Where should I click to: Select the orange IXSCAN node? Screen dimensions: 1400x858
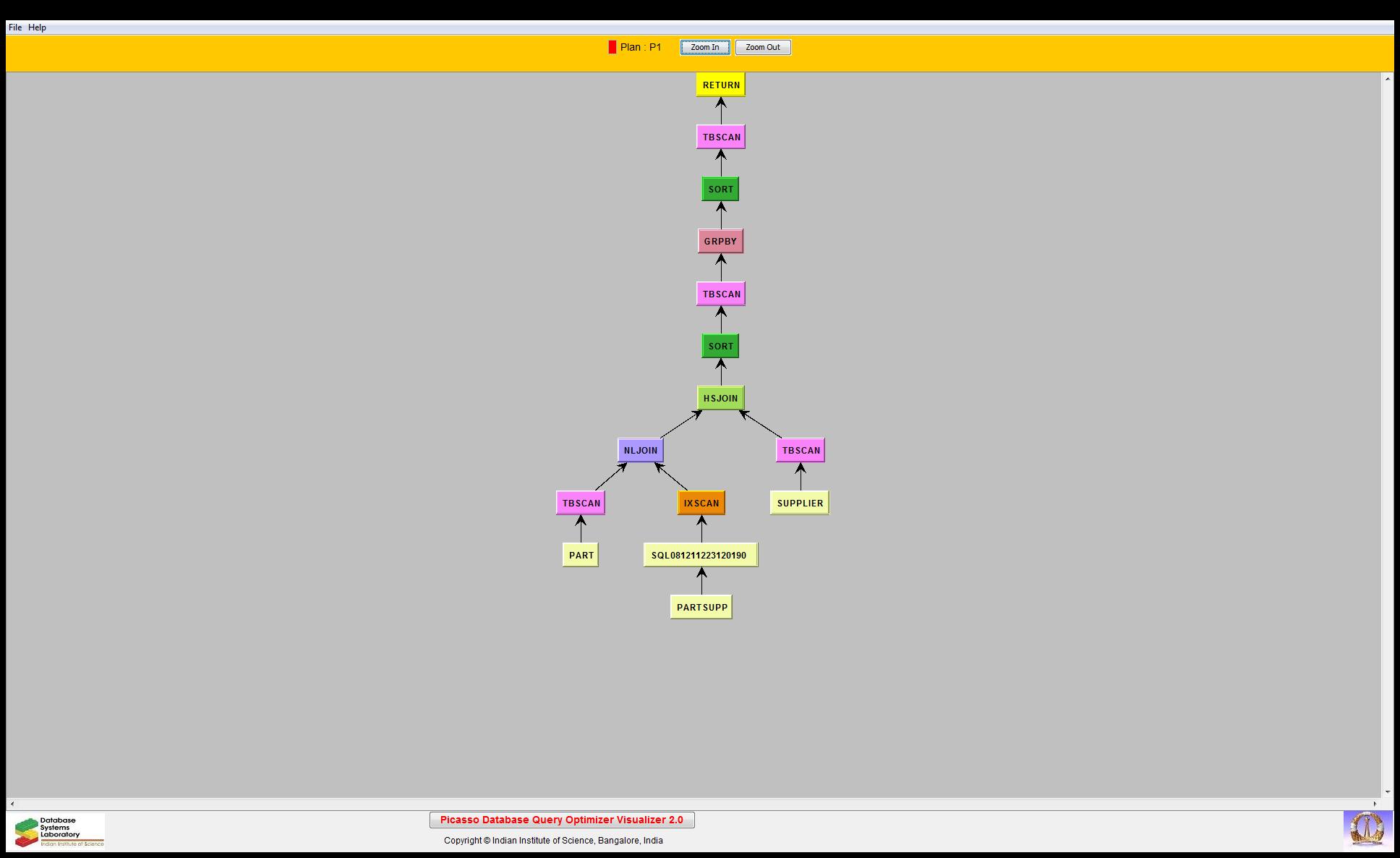click(x=701, y=503)
